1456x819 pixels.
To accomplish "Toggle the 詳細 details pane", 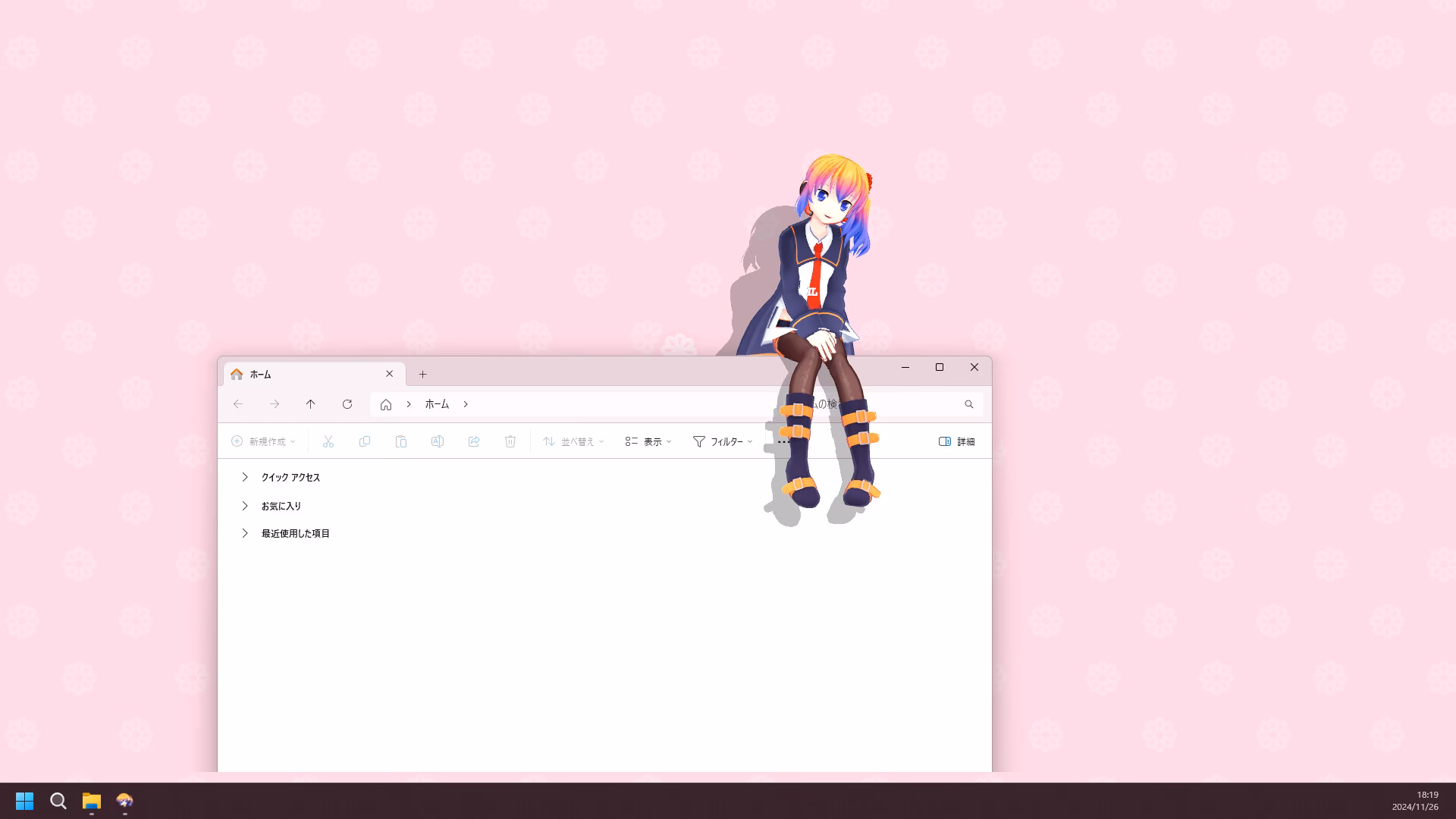I will pos(957,441).
